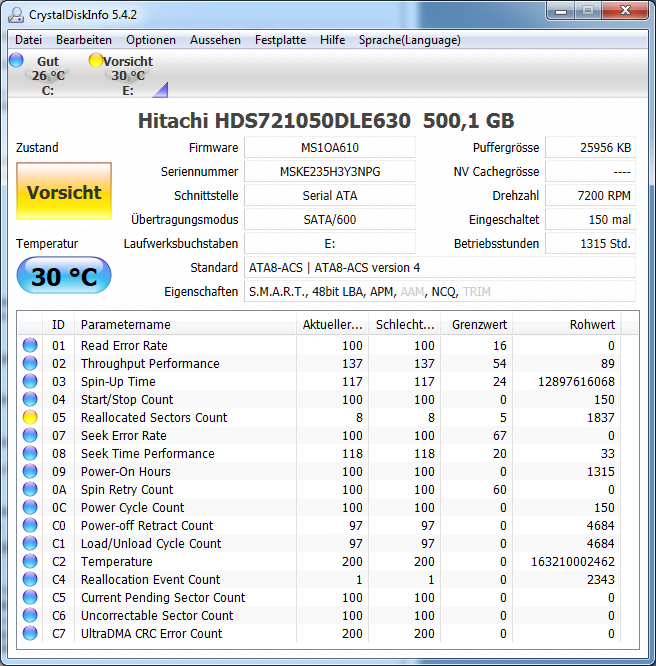This screenshot has width=656, height=666.
Task: Click the Betriebsstunden value 1315 Std.
Action: pyautogui.click(x=591, y=243)
